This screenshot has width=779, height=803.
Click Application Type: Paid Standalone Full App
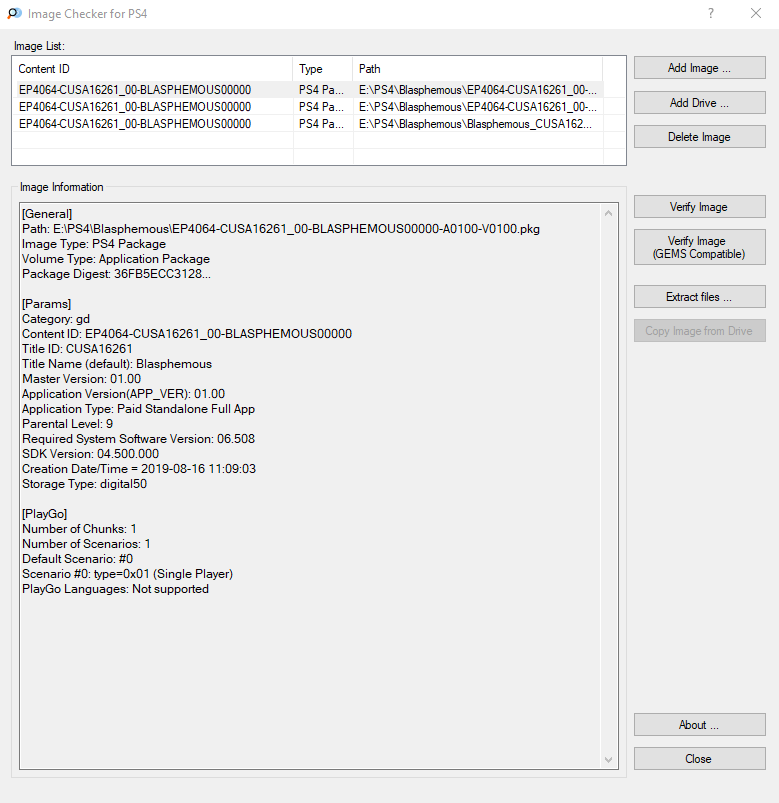point(138,409)
